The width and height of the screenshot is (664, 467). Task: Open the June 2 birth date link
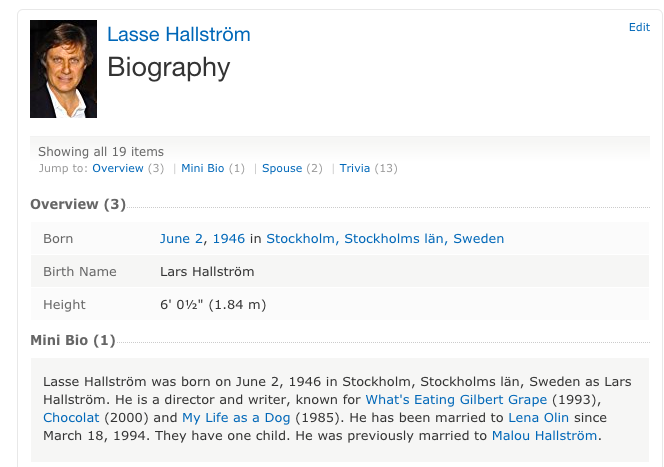coord(182,238)
